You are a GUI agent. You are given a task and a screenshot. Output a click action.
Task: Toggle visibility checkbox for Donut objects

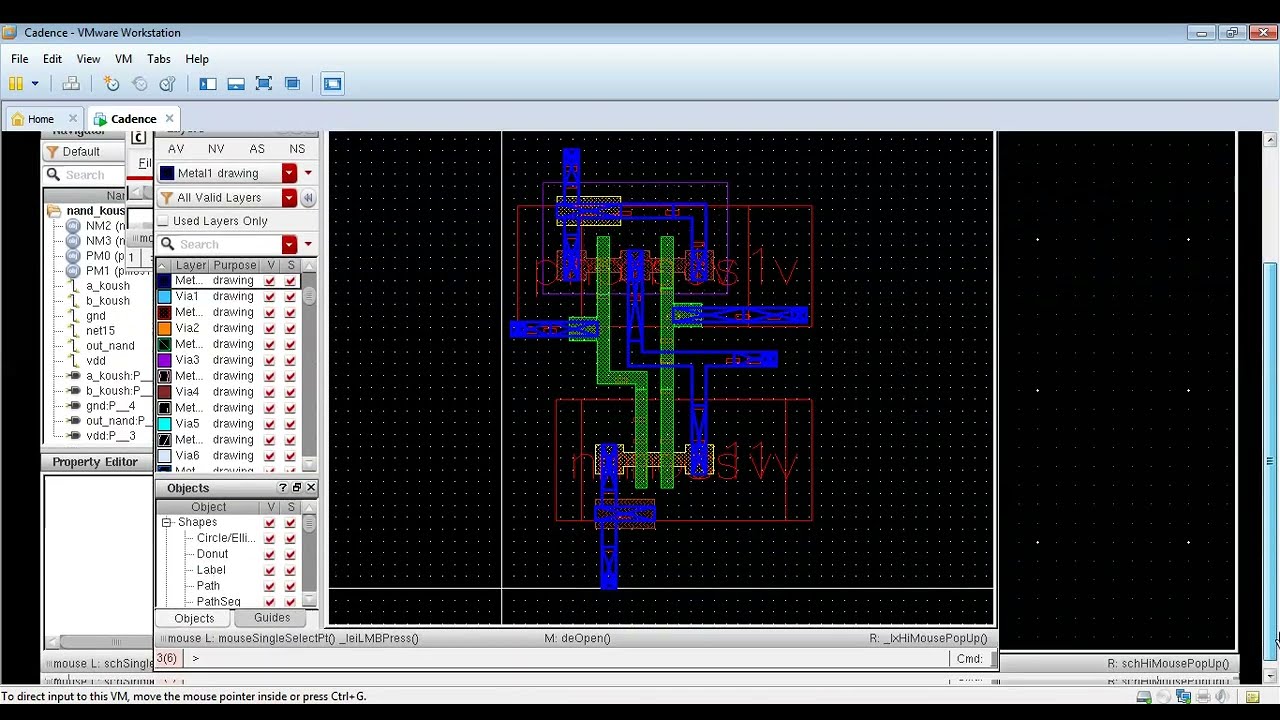pyautogui.click(x=270, y=554)
